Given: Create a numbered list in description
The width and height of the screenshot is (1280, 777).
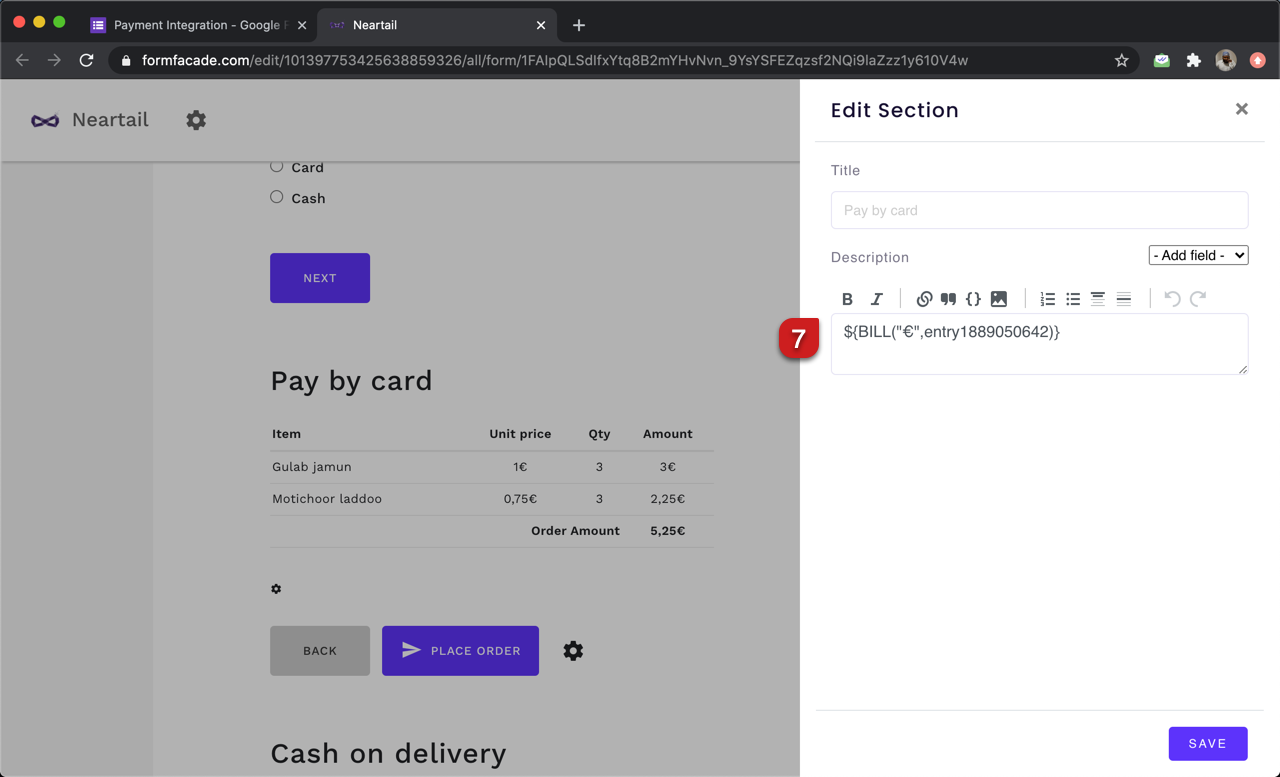Looking at the screenshot, I should click(x=1047, y=299).
